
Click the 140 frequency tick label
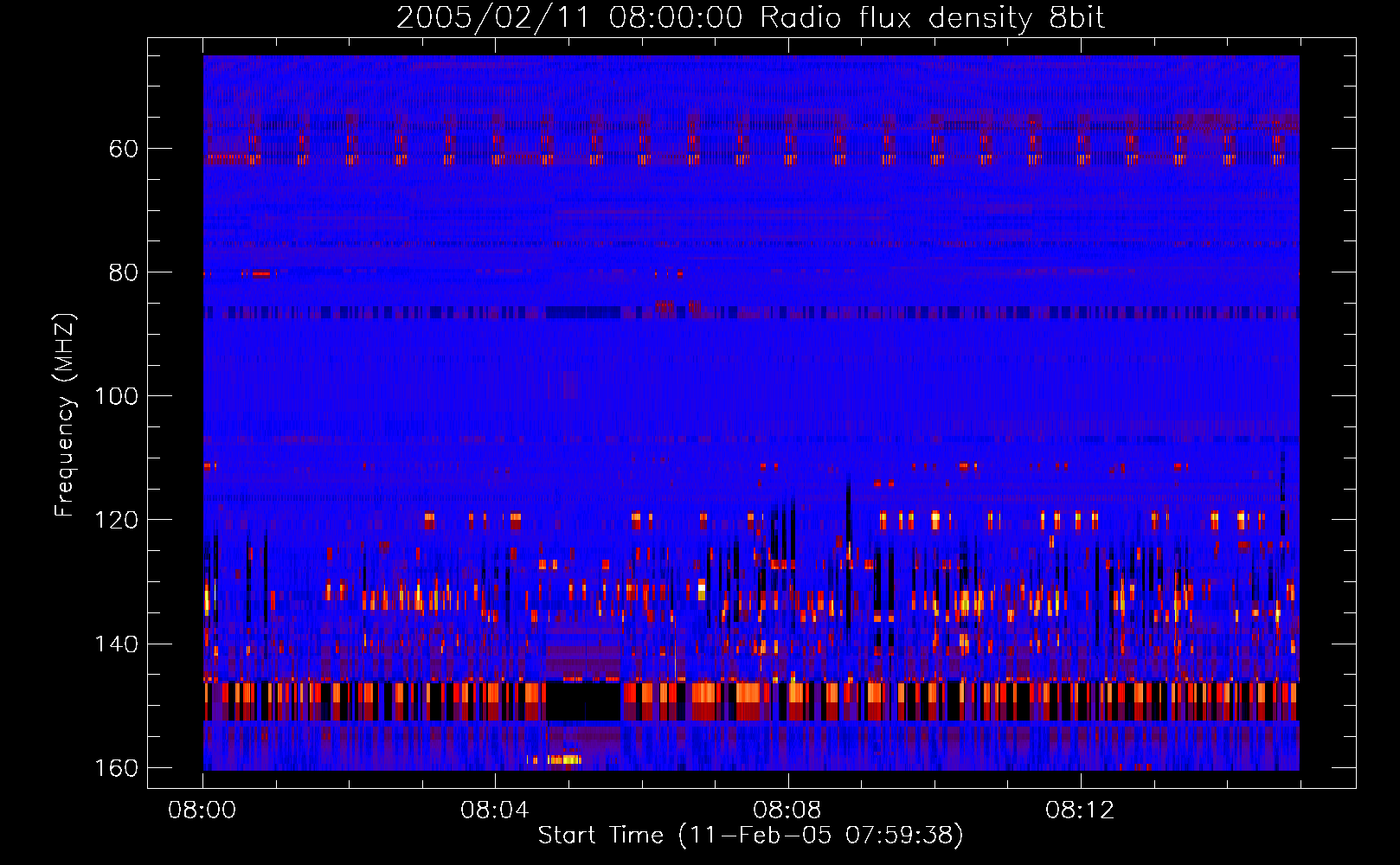pyautogui.click(x=117, y=644)
